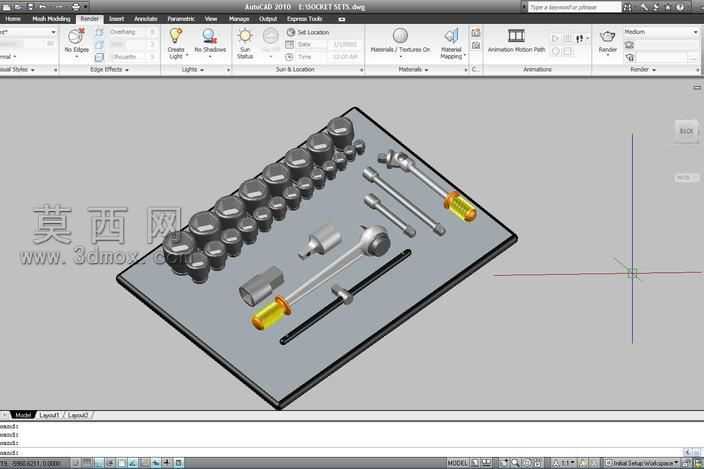Click the upper camera icon beside Material Mapping
Screen dimensions: 704x469
476,33
